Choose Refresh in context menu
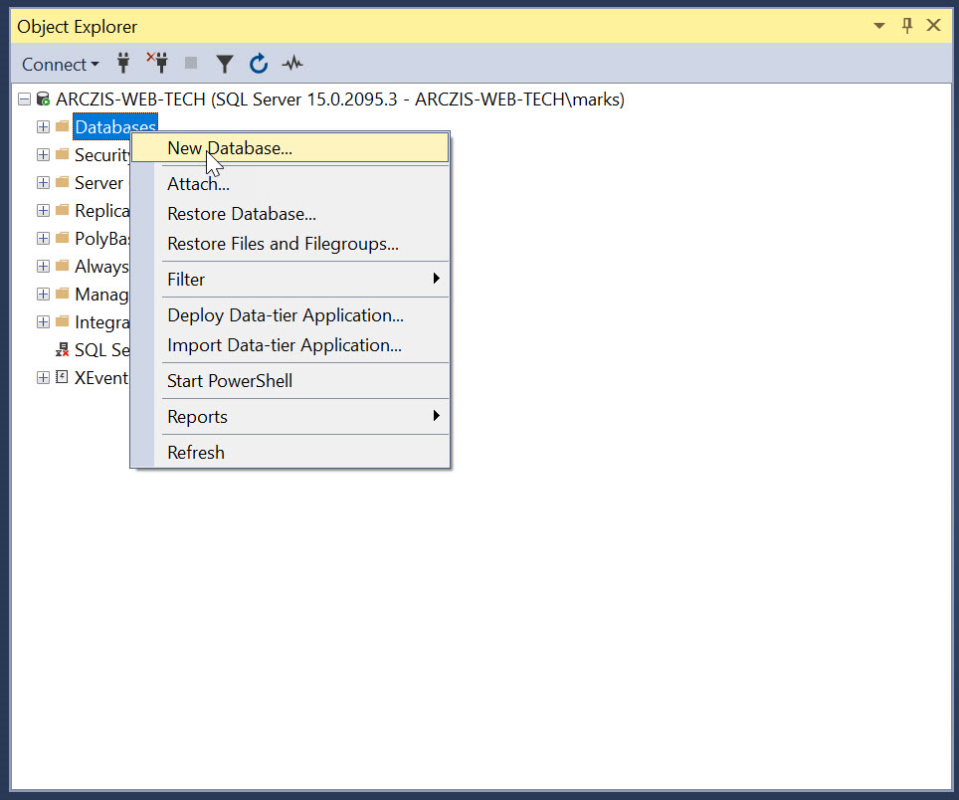Image resolution: width=959 pixels, height=800 pixels. [291, 453]
